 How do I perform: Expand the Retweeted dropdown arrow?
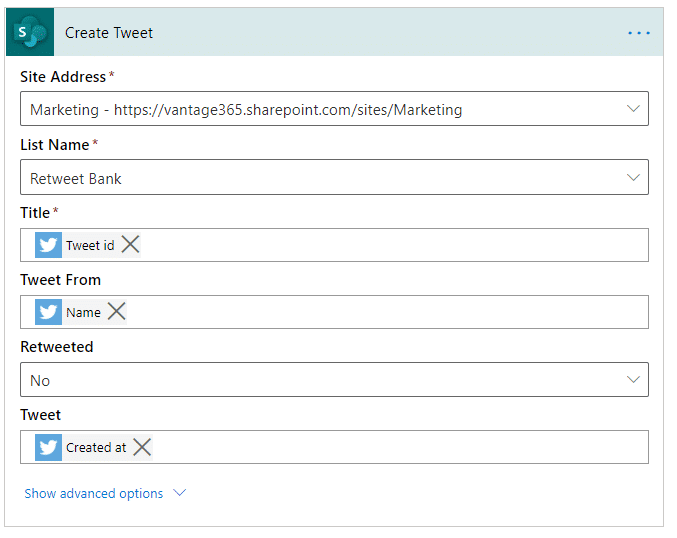coord(632,380)
